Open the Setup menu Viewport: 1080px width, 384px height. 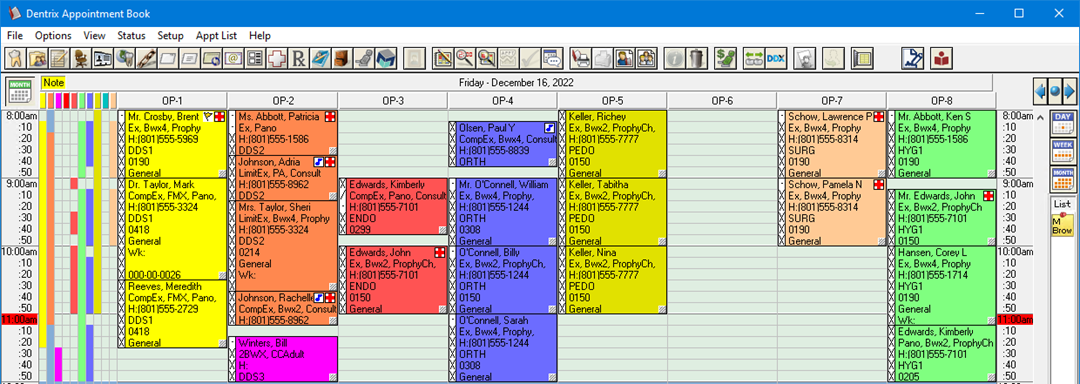170,35
